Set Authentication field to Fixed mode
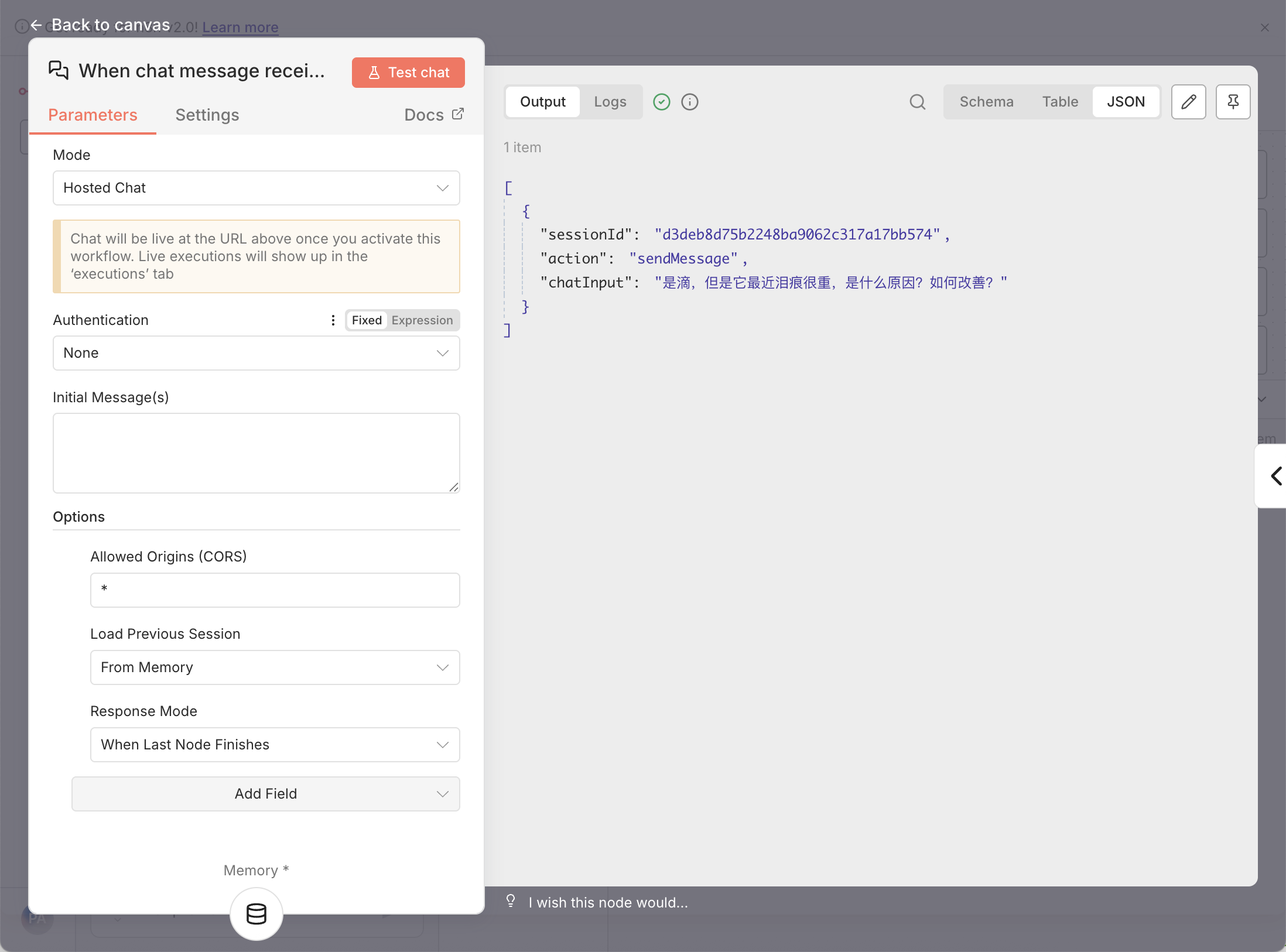 (x=367, y=320)
